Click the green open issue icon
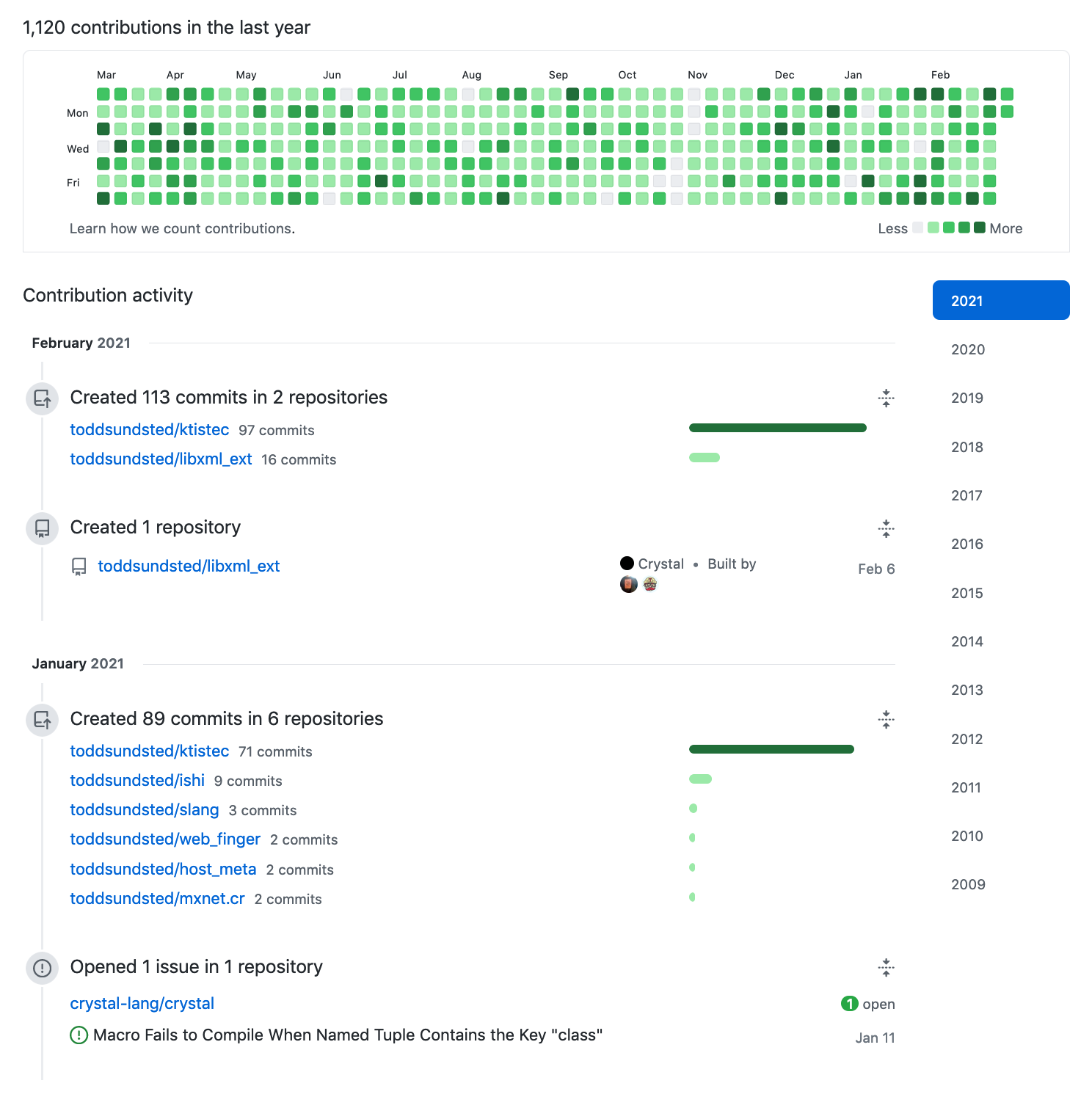This screenshot has width=1092, height=1097. (78, 1035)
